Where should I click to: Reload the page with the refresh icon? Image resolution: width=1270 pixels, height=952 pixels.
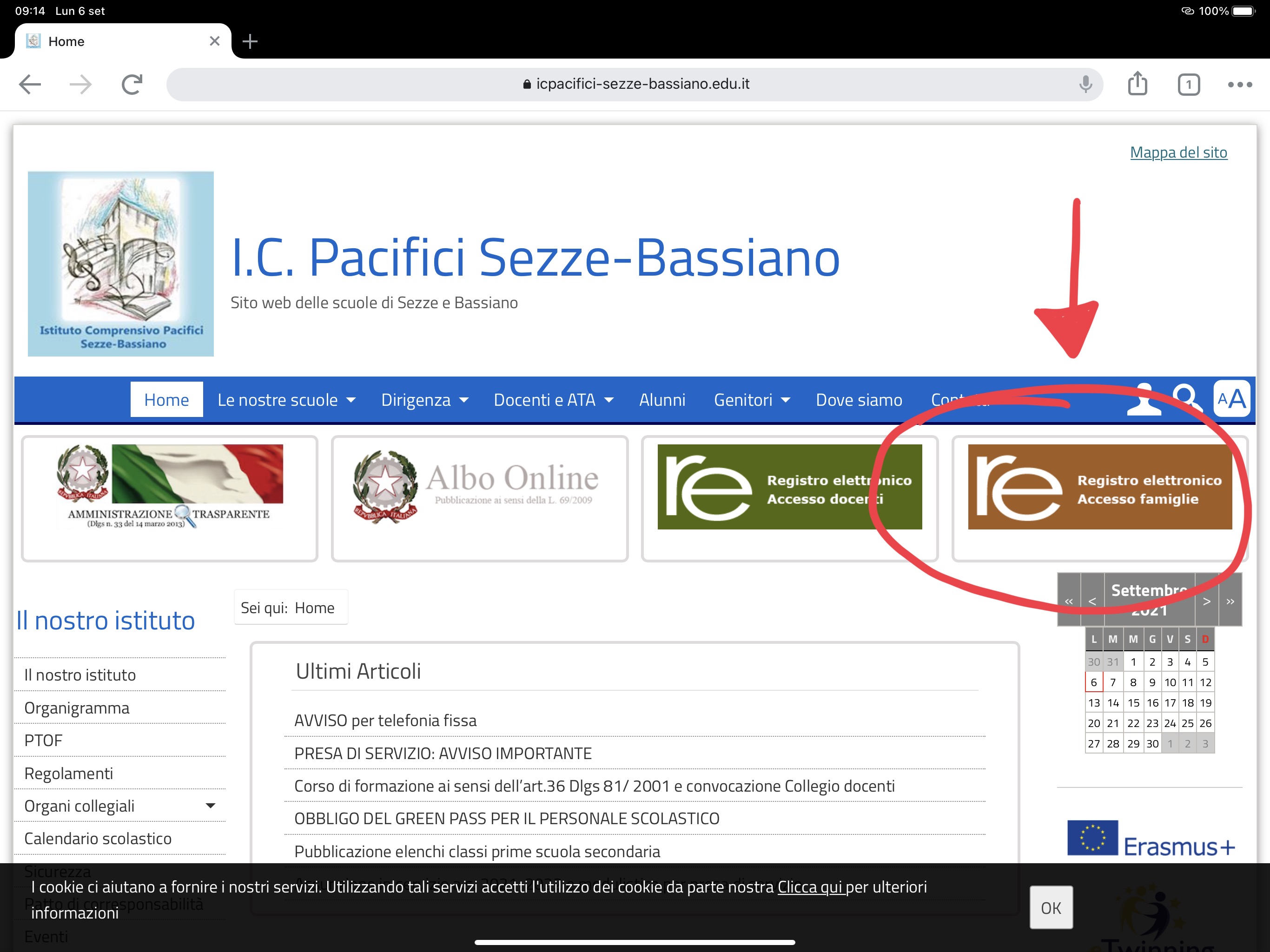pos(132,85)
